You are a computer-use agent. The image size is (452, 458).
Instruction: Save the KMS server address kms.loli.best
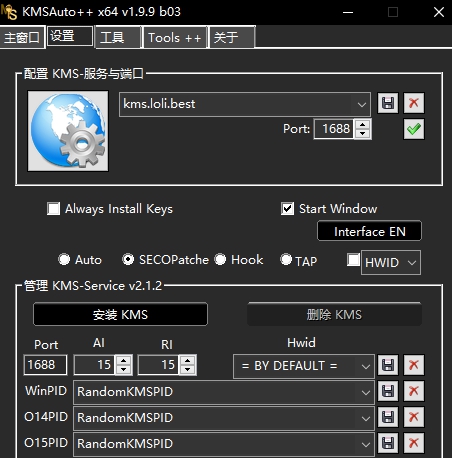pos(388,103)
